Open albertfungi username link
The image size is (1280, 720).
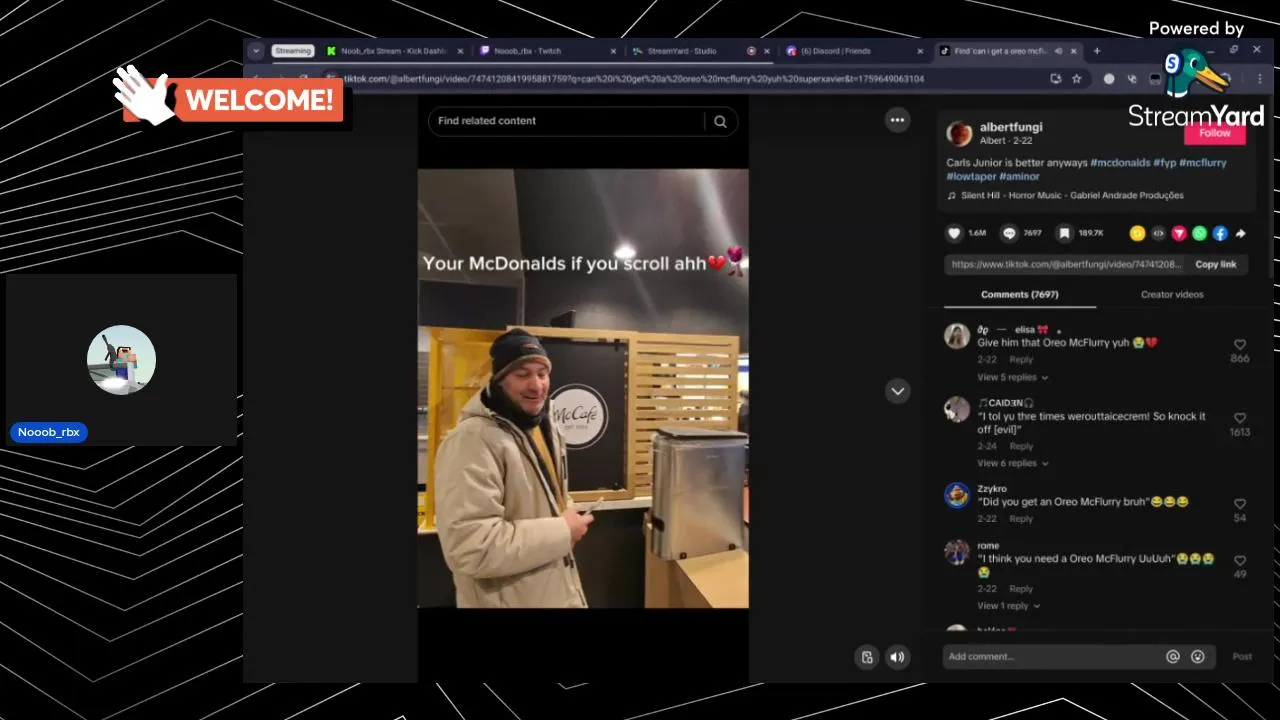tap(1011, 127)
